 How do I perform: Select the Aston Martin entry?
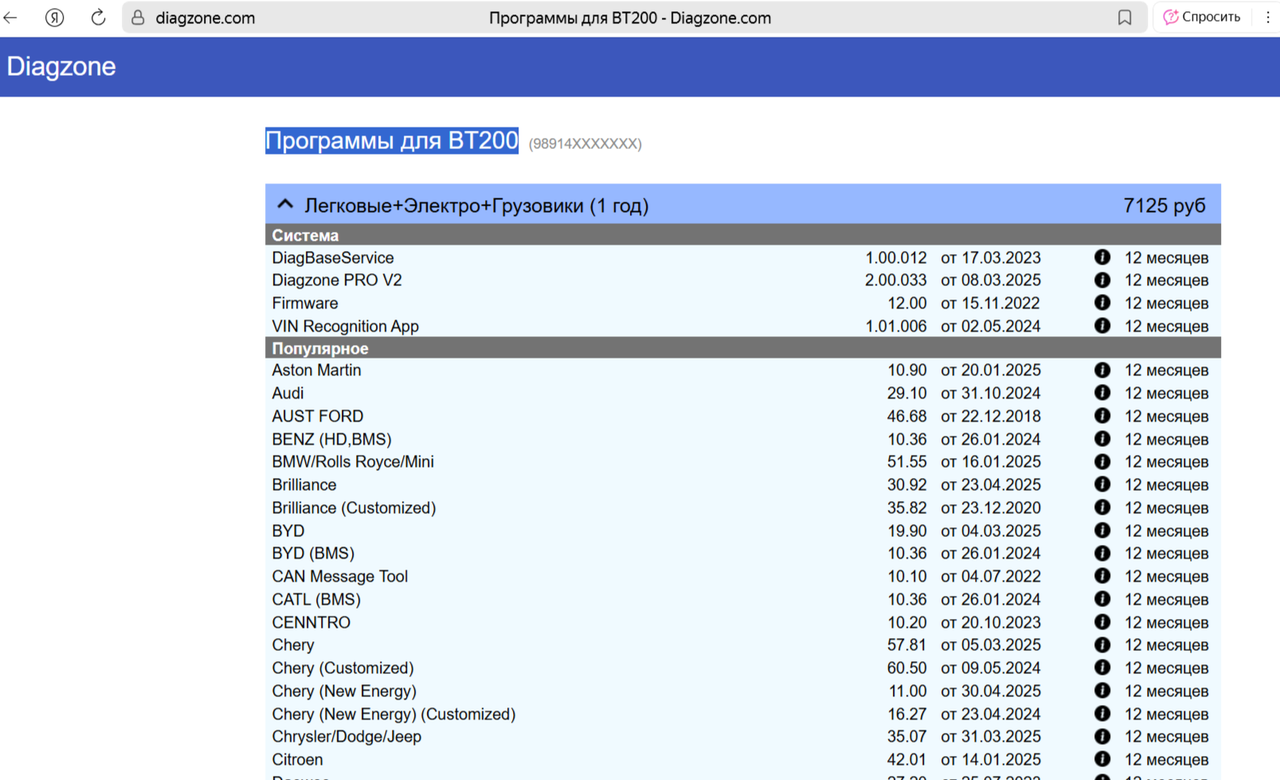tap(316, 370)
